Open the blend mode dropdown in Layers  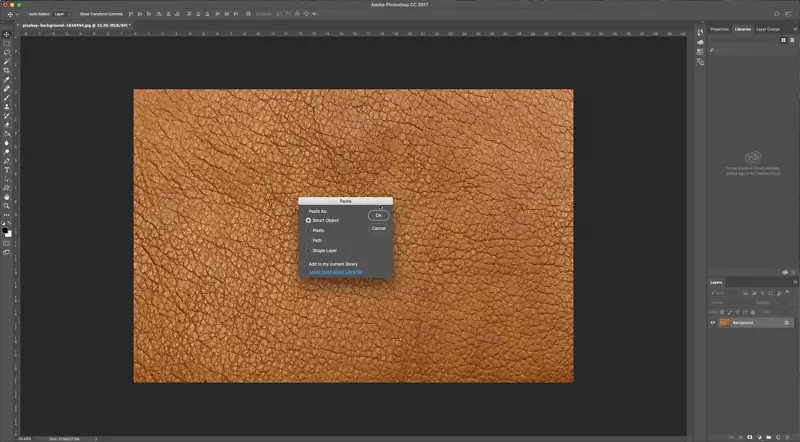point(732,303)
